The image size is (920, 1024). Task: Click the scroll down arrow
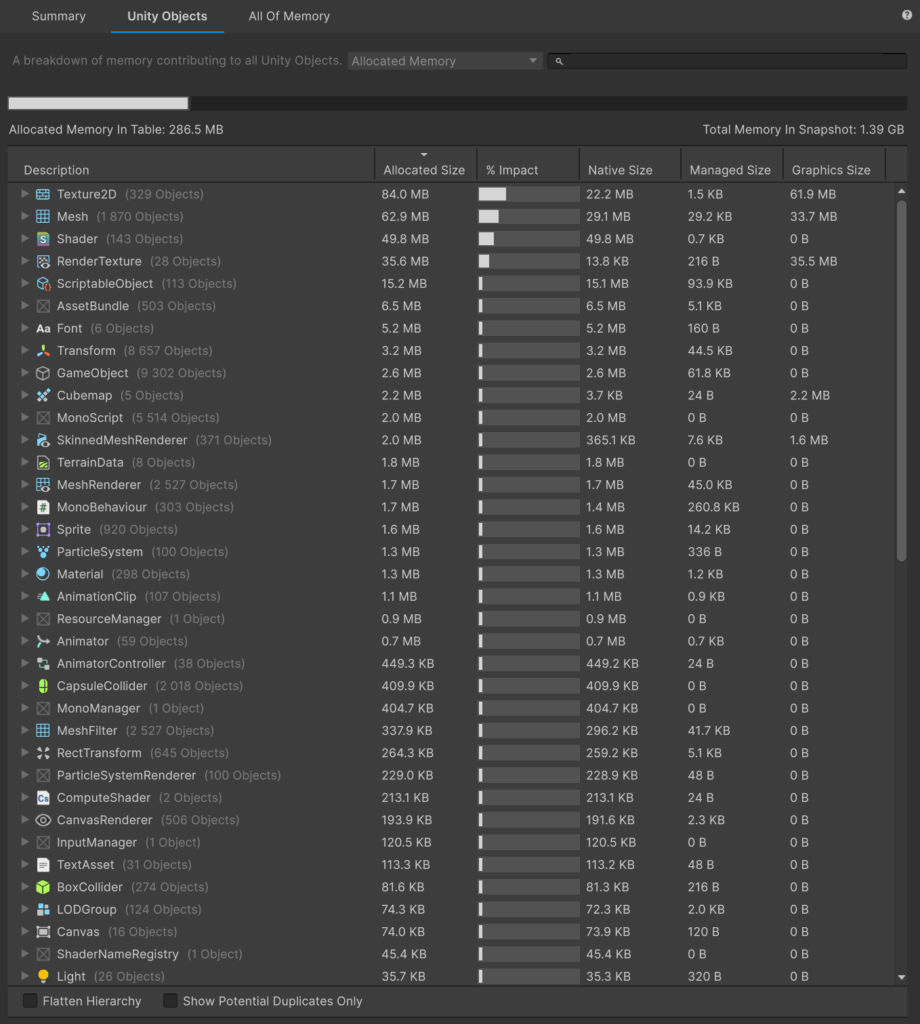pos(901,978)
